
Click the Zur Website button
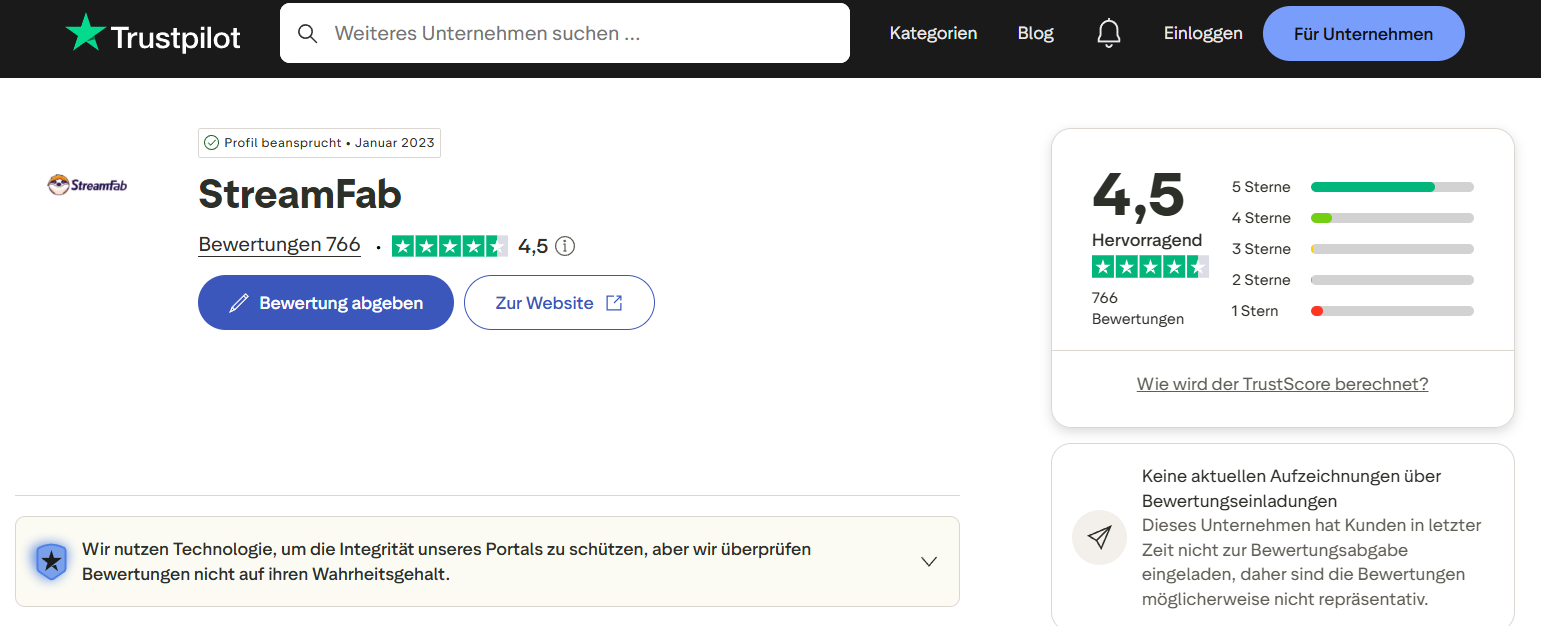click(559, 302)
